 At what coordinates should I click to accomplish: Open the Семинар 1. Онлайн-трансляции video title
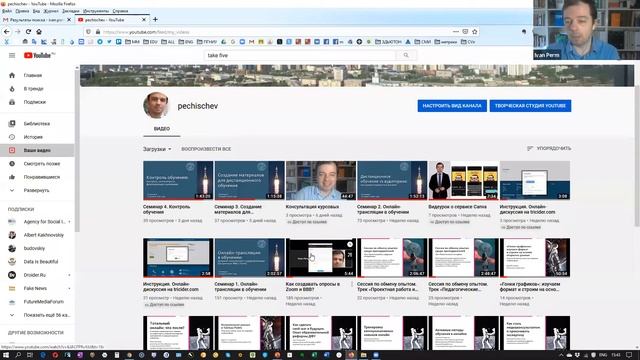click(x=240, y=287)
